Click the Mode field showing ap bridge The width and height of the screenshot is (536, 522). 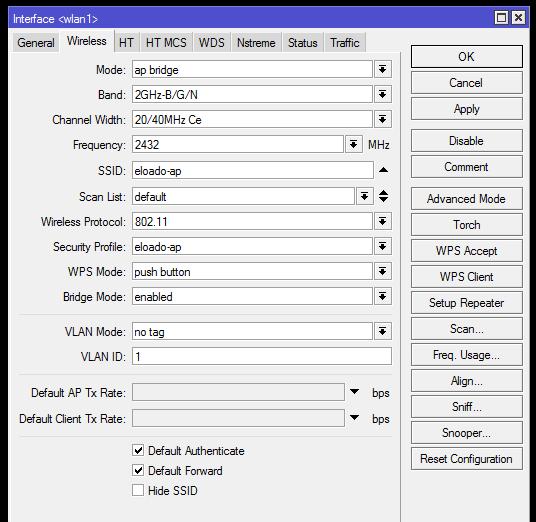pos(252,69)
